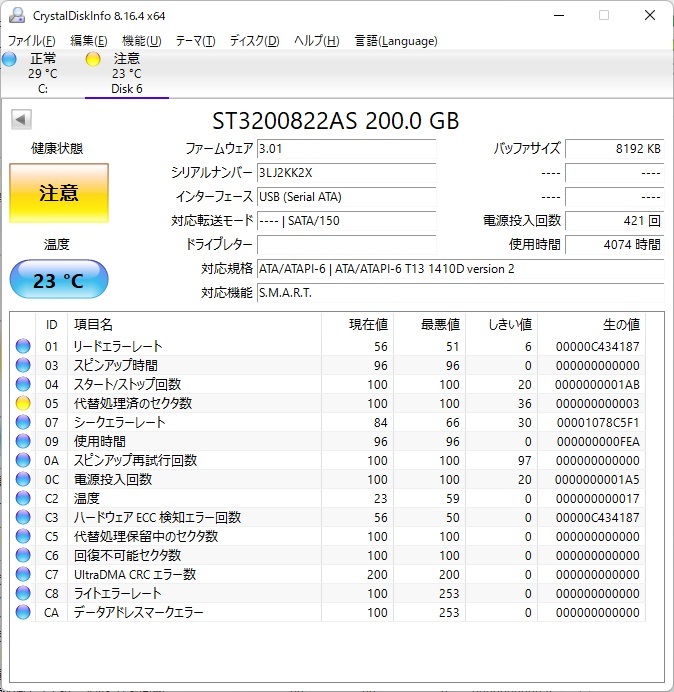Image resolution: width=674 pixels, height=692 pixels.
Task: Click status icon of 01 リードエラーレート row
Action: 23,346
